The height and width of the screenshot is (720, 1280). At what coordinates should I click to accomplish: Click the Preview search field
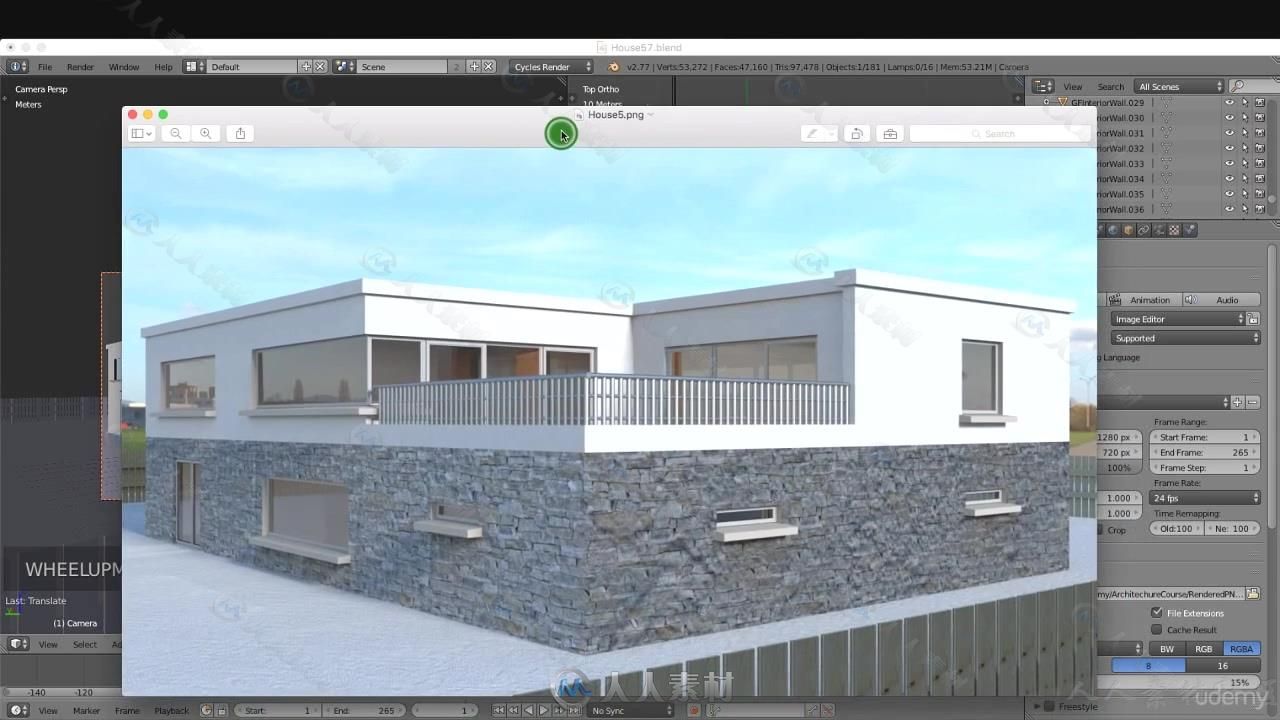click(998, 133)
